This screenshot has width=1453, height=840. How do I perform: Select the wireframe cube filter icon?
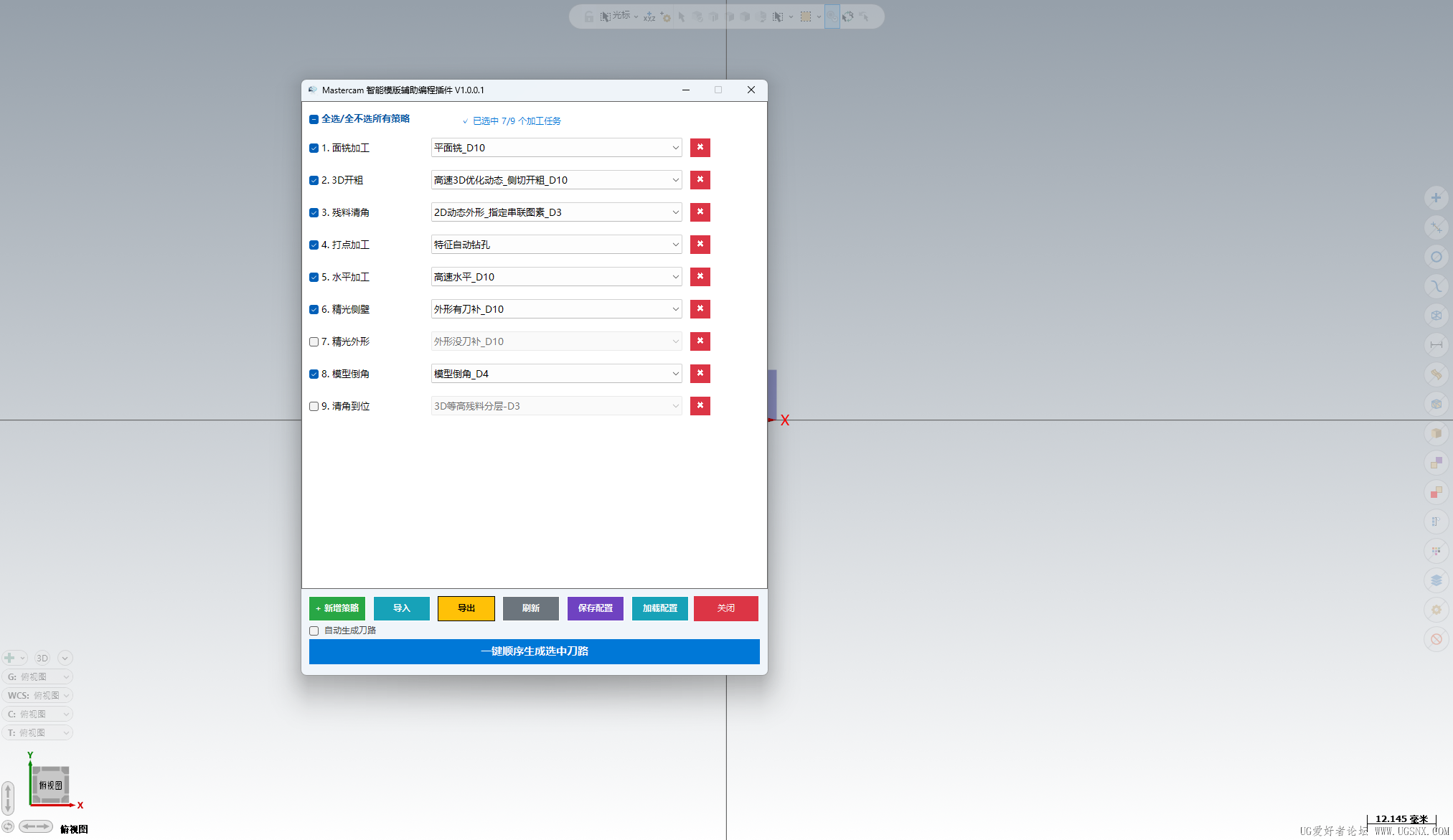click(1436, 316)
